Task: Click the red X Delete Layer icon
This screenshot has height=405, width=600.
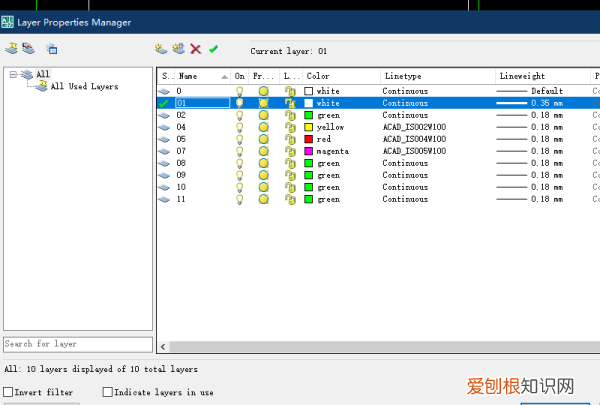Action: click(x=196, y=48)
